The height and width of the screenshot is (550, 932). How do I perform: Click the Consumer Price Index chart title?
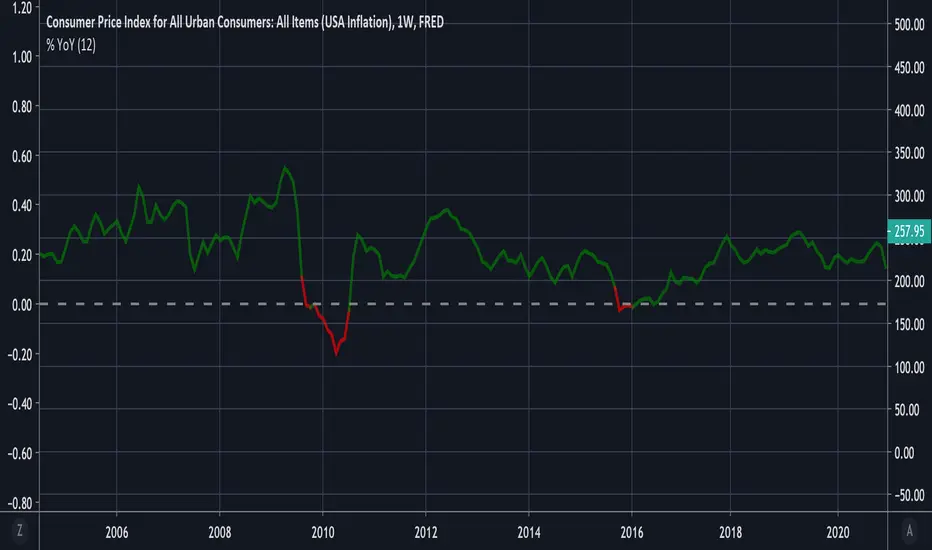pos(245,23)
